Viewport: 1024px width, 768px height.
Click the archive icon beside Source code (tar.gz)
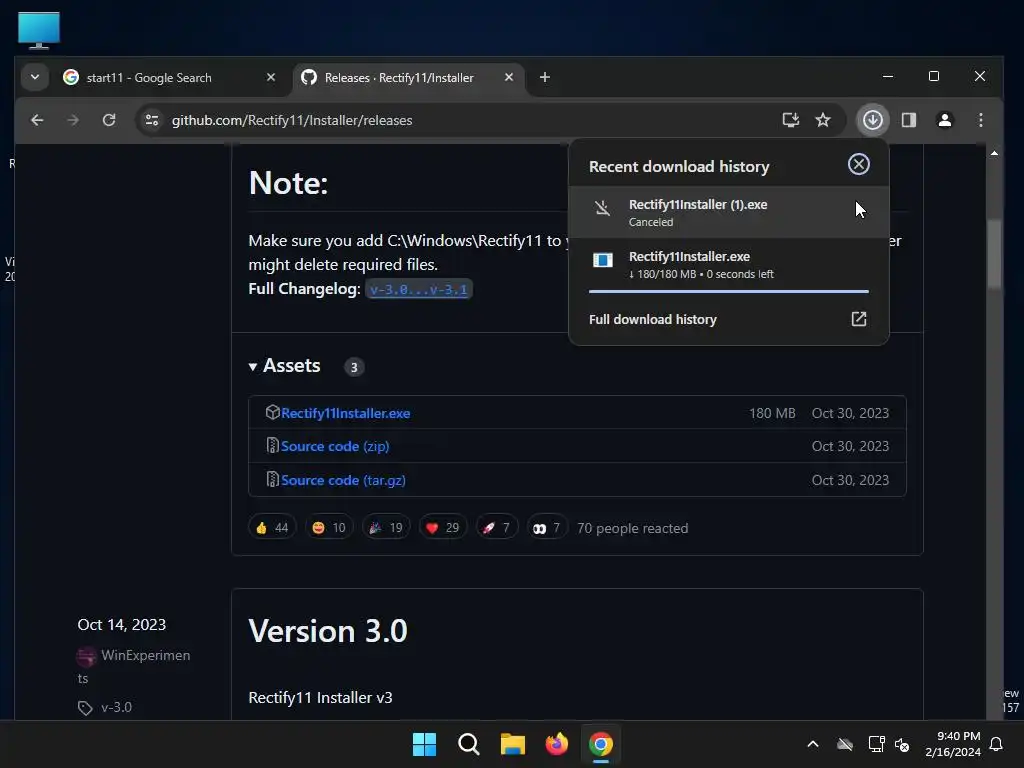click(x=272, y=479)
